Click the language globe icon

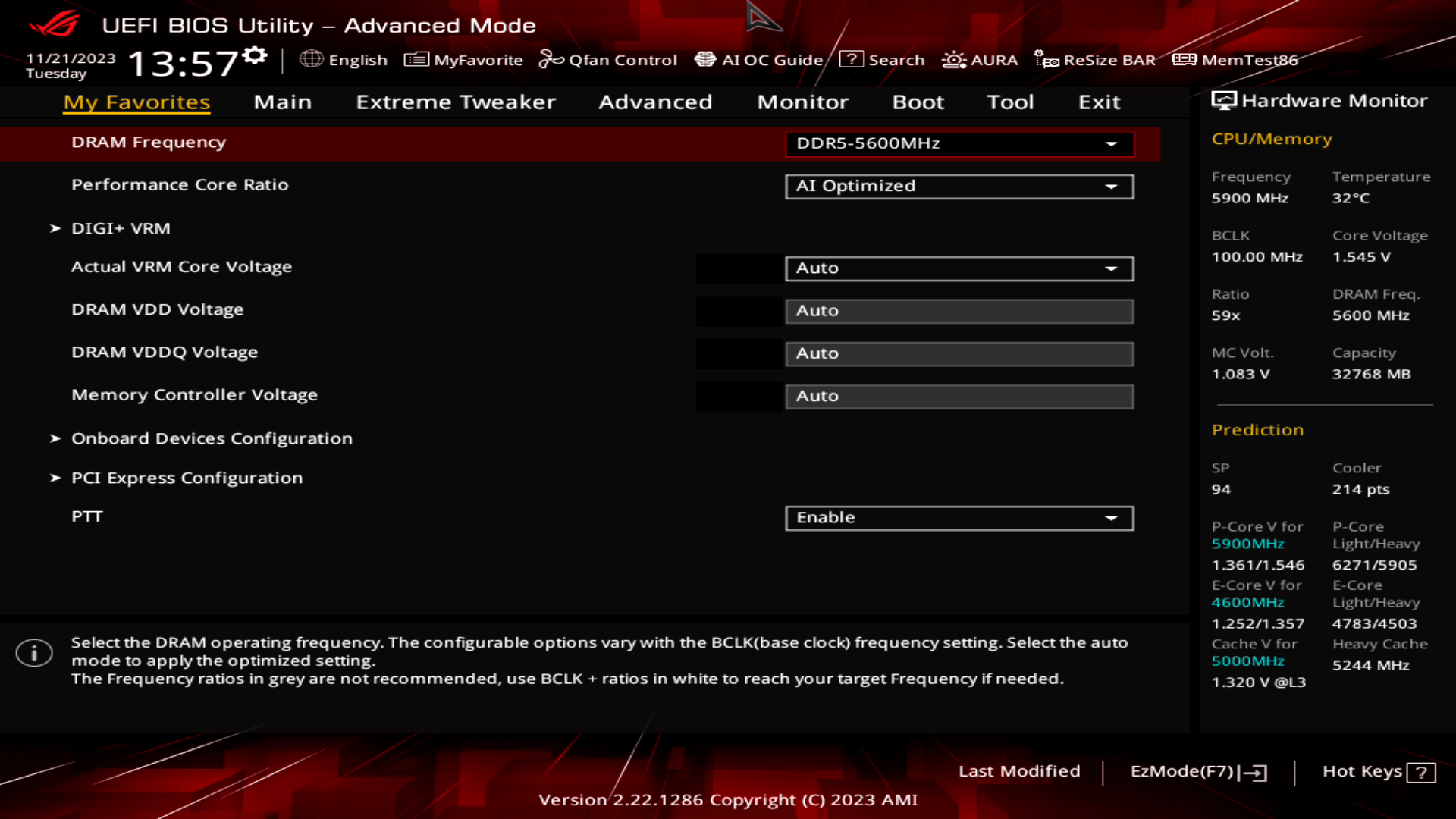click(311, 59)
